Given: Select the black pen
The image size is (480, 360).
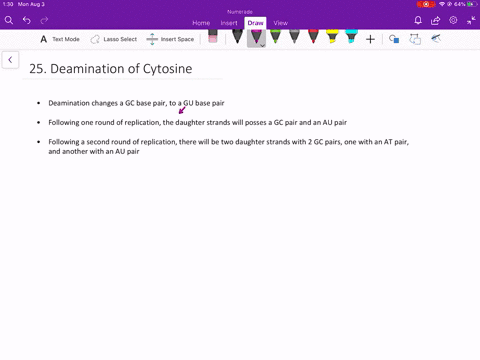Looking at the screenshot, I should click(x=237, y=36).
